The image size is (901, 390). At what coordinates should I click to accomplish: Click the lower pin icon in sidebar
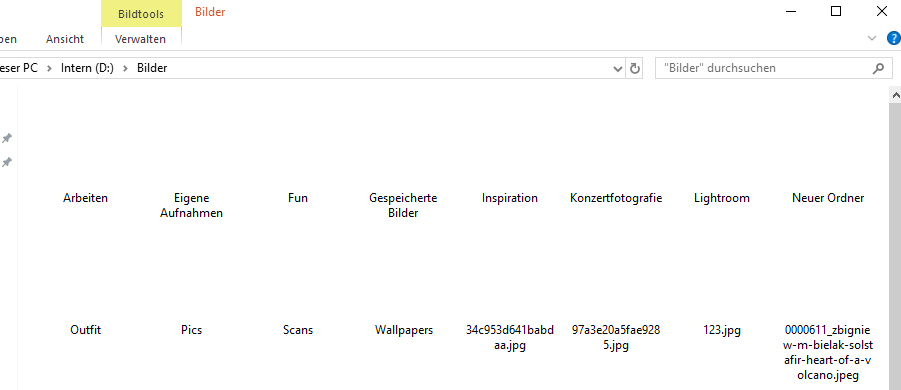7,163
